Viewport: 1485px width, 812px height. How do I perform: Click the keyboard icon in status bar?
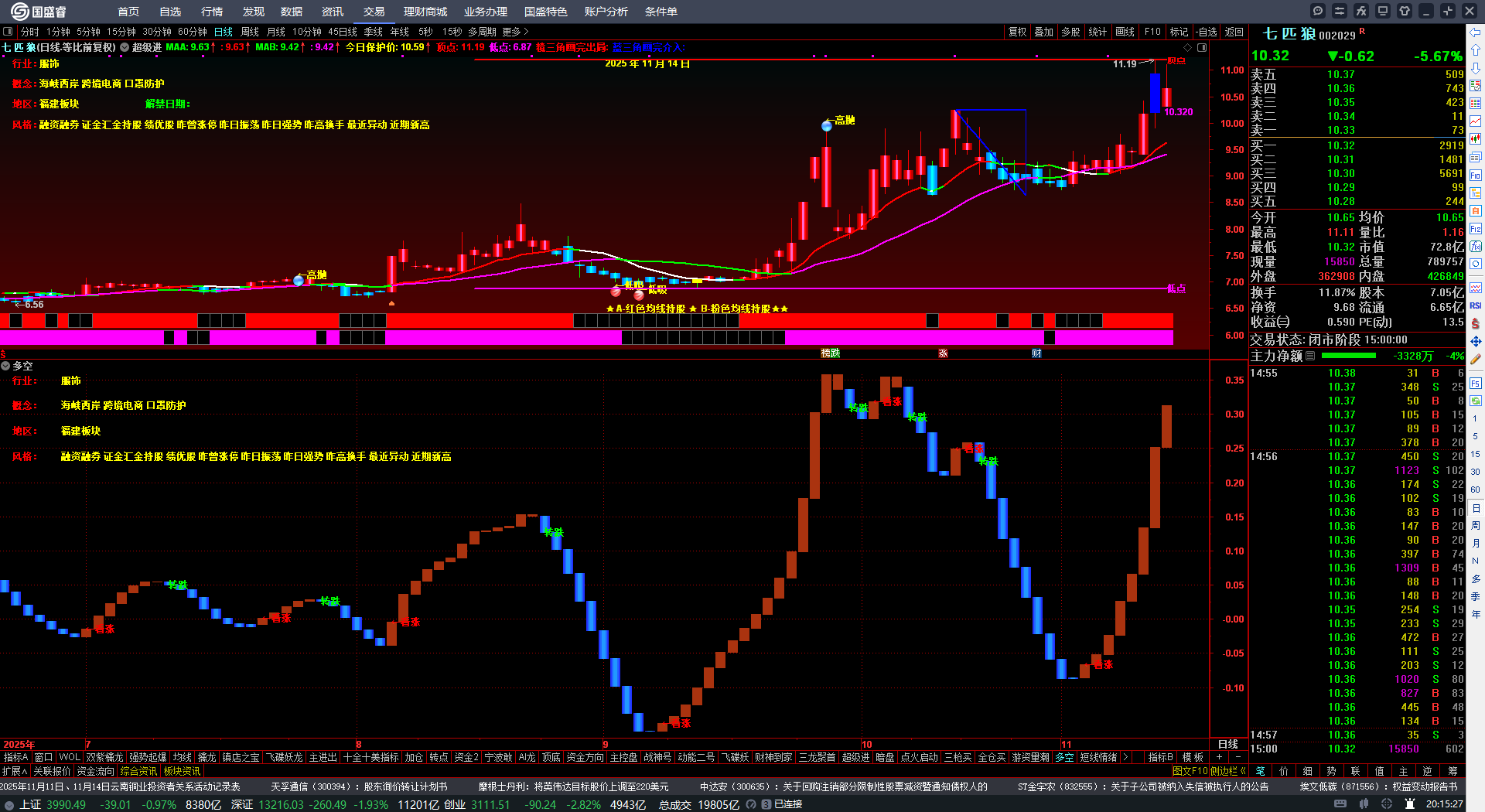1340,804
